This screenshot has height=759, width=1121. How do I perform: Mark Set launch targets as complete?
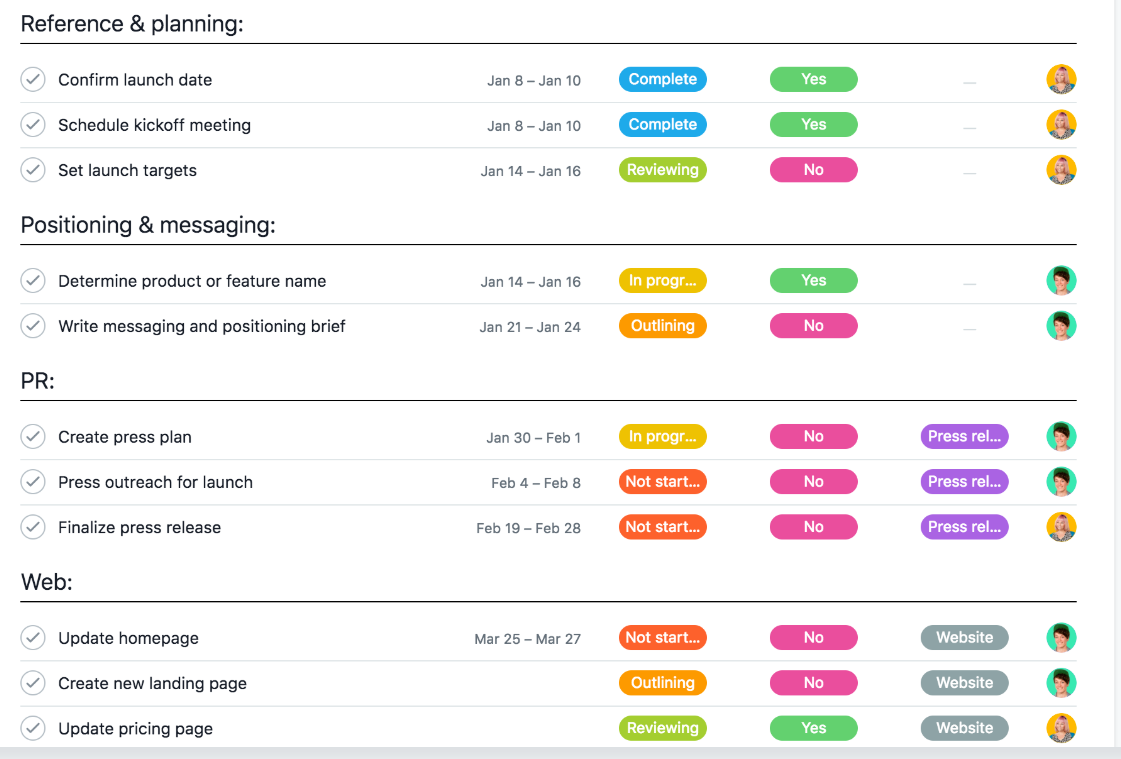pos(32,170)
